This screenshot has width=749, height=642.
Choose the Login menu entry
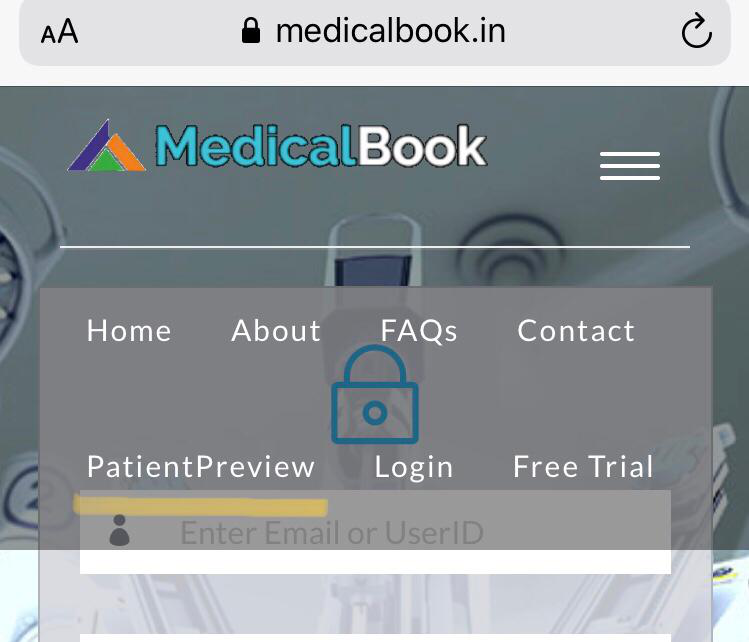(414, 467)
